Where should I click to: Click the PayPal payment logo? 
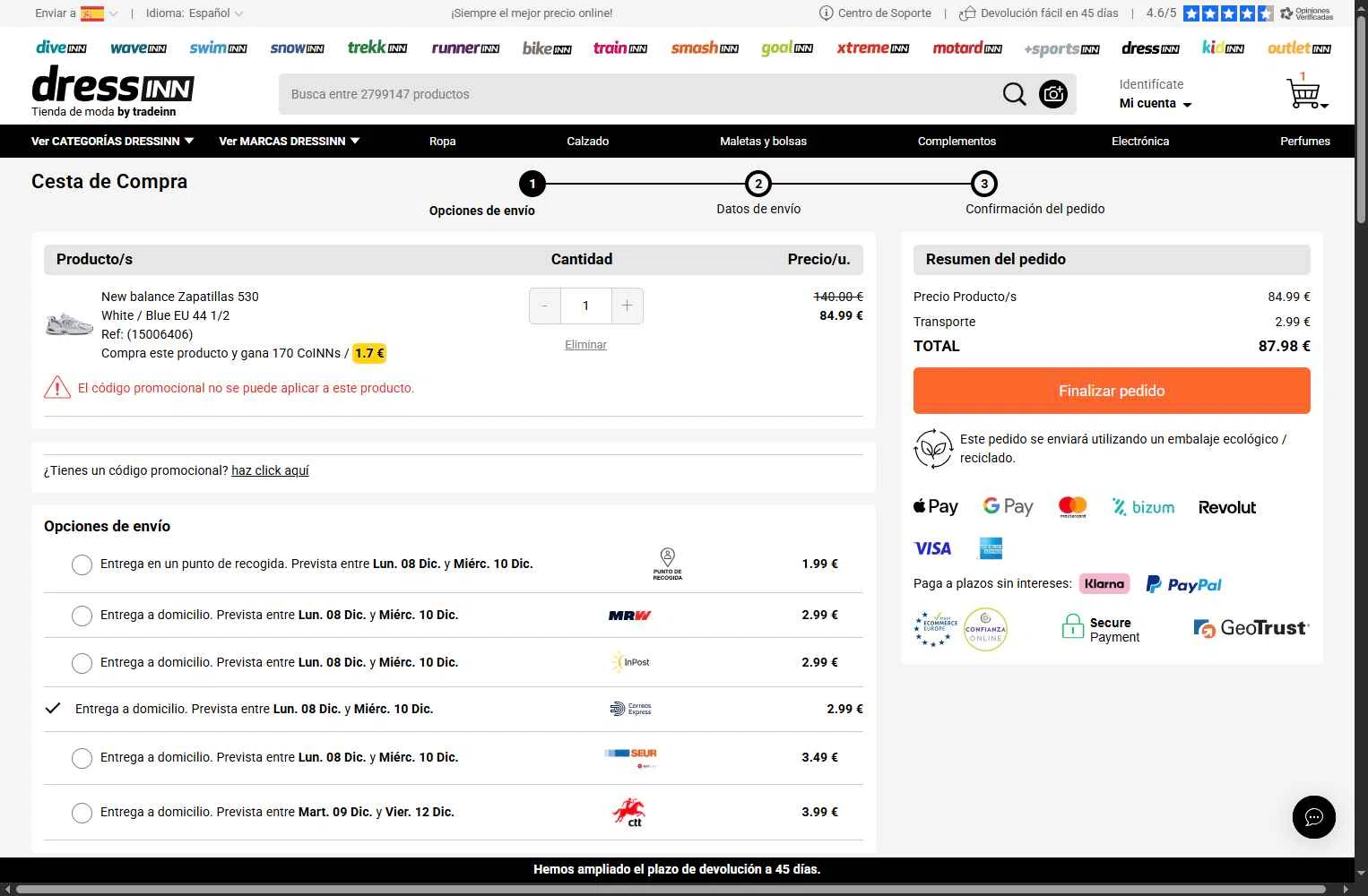click(1184, 584)
